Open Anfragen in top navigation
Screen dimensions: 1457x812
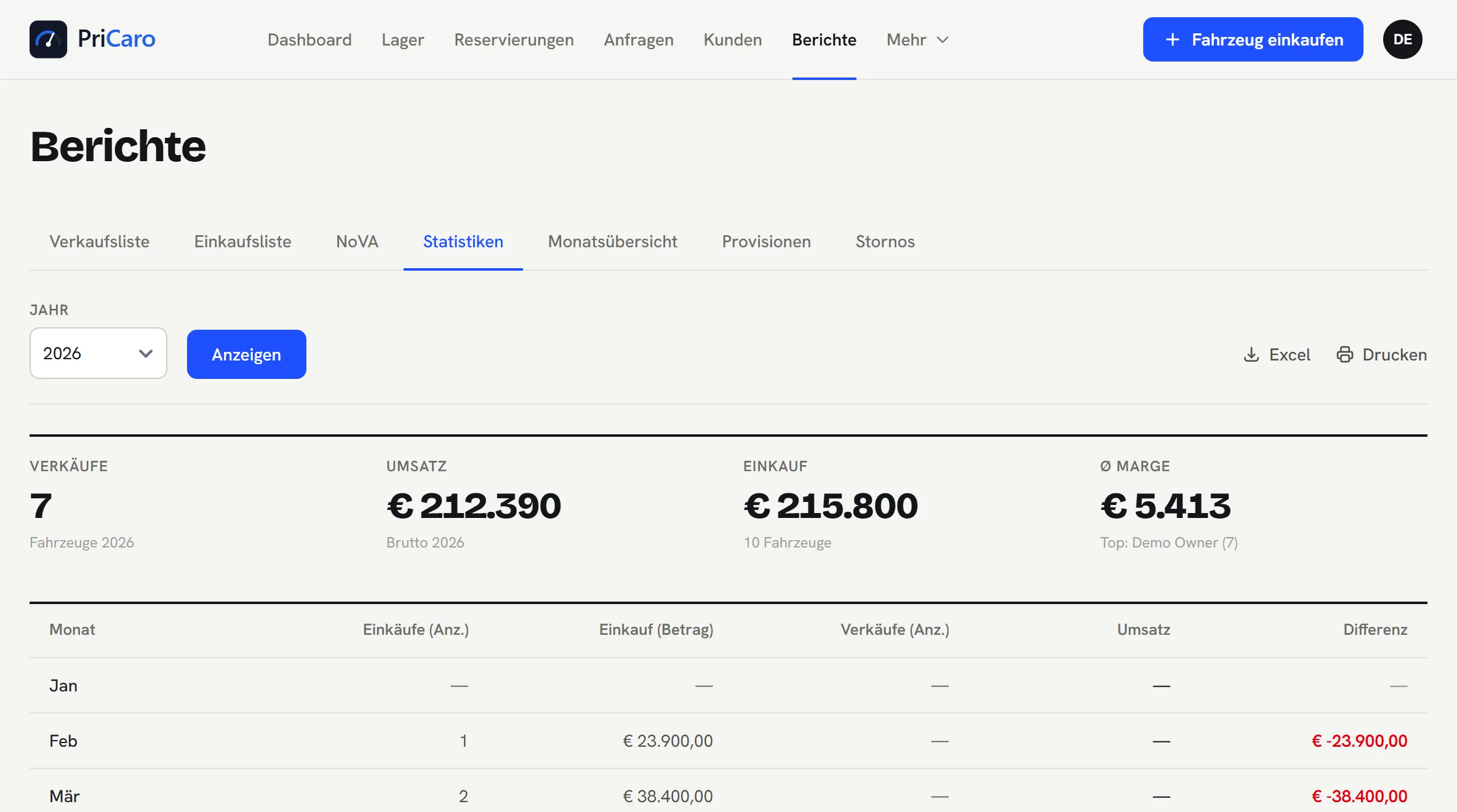(639, 39)
